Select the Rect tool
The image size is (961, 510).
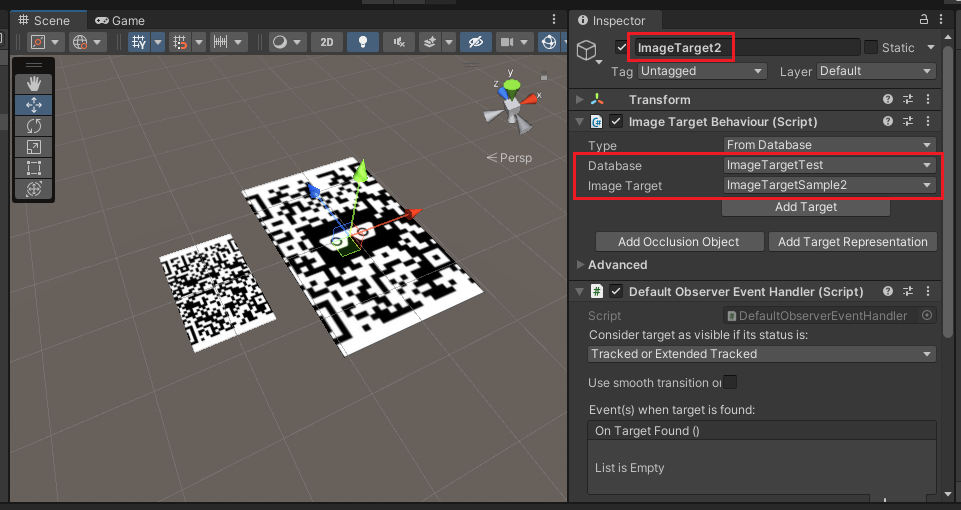34,168
